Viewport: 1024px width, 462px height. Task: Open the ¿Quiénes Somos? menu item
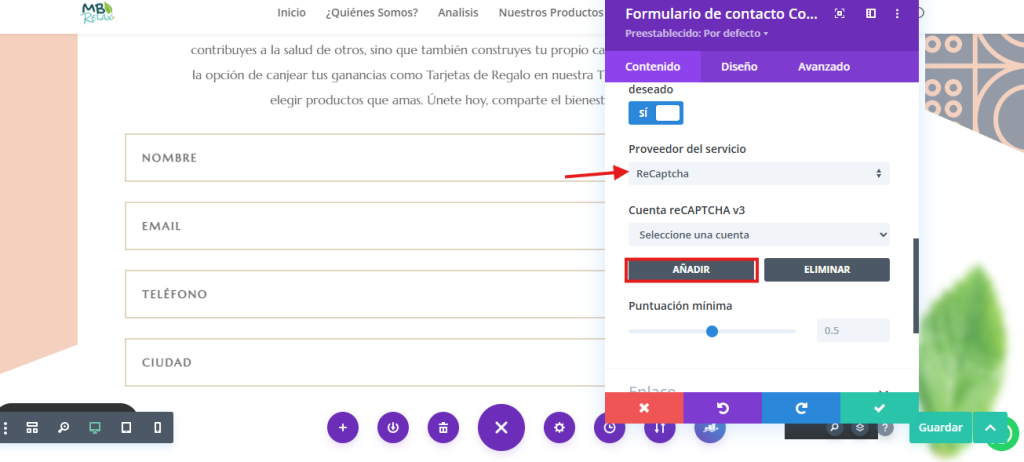pos(372,12)
